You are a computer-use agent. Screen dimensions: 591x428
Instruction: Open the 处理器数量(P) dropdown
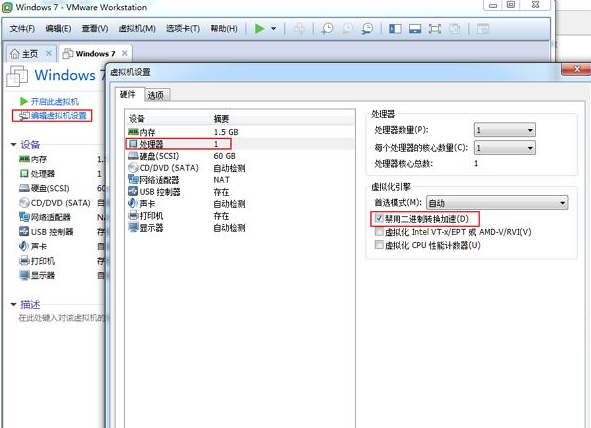(504, 130)
